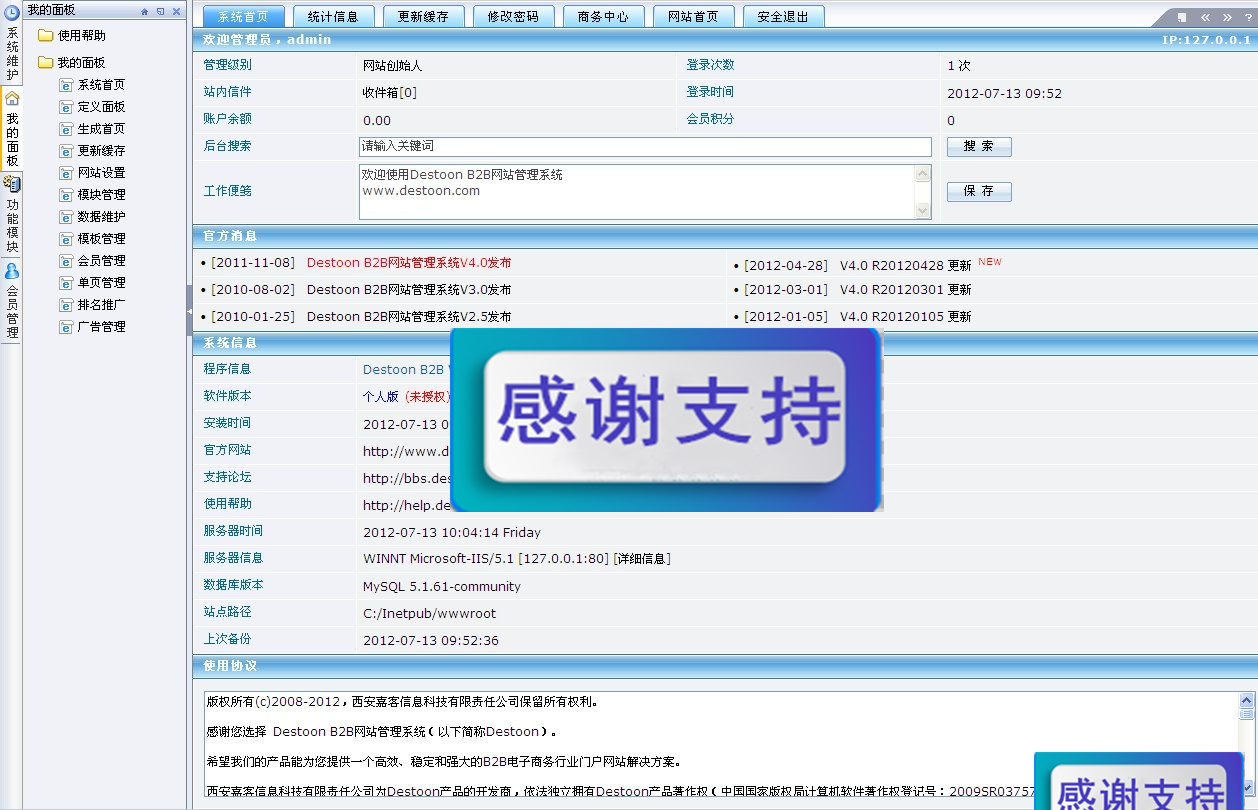The width and height of the screenshot is (1258, 810).
Task: Switch to the 系统首页 top tab
Action: (x=243, y=17)
